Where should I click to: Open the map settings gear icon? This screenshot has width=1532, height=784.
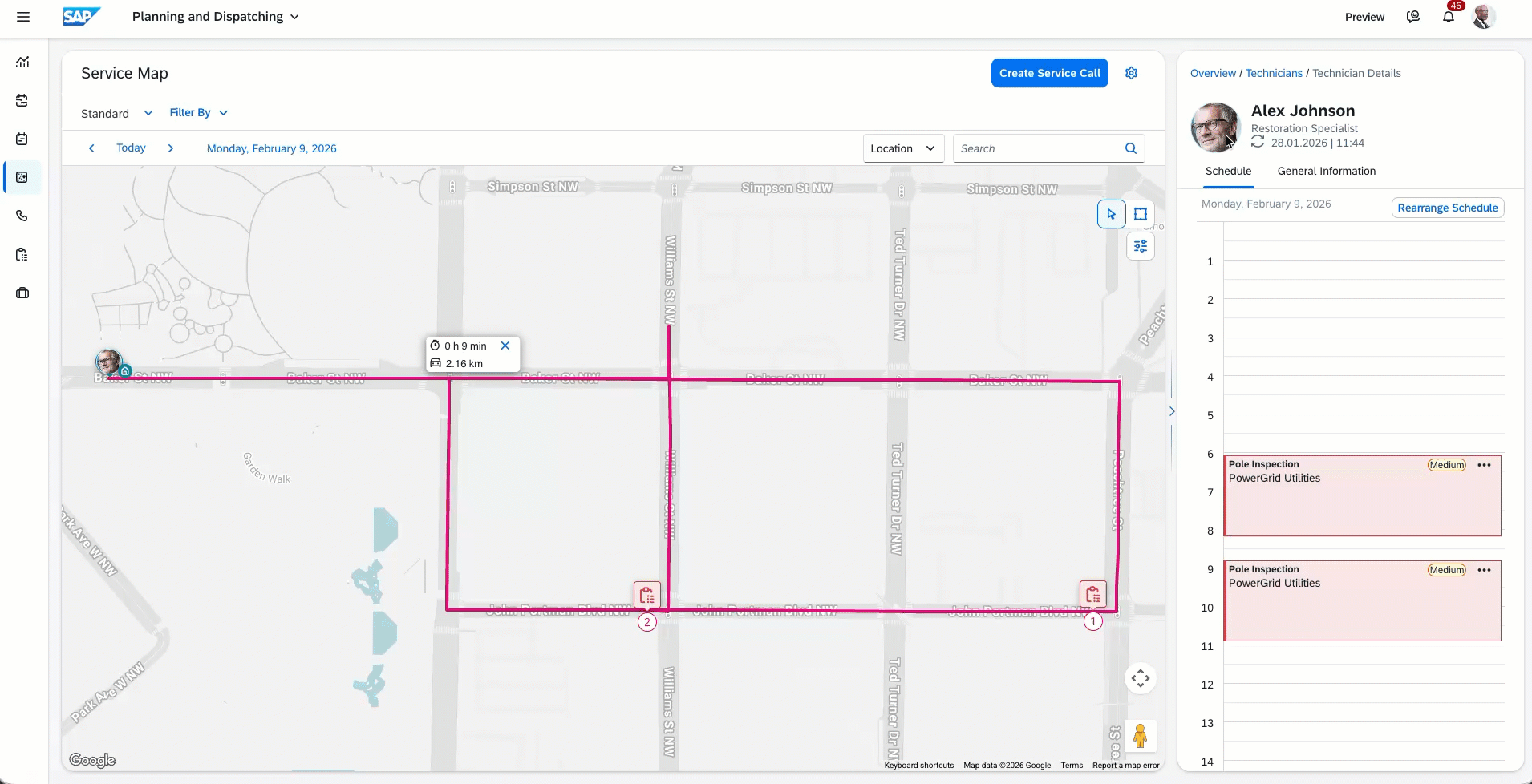tap(1132, 73)
